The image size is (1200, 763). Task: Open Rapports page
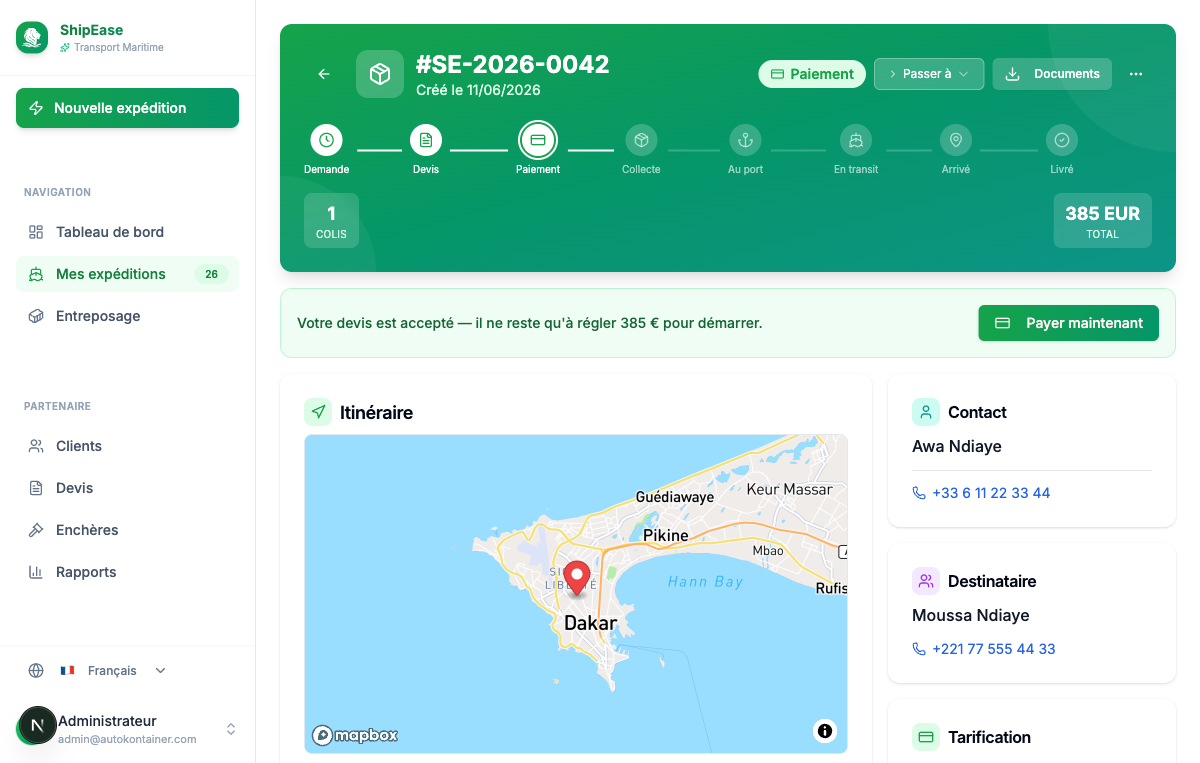point(127,572)
